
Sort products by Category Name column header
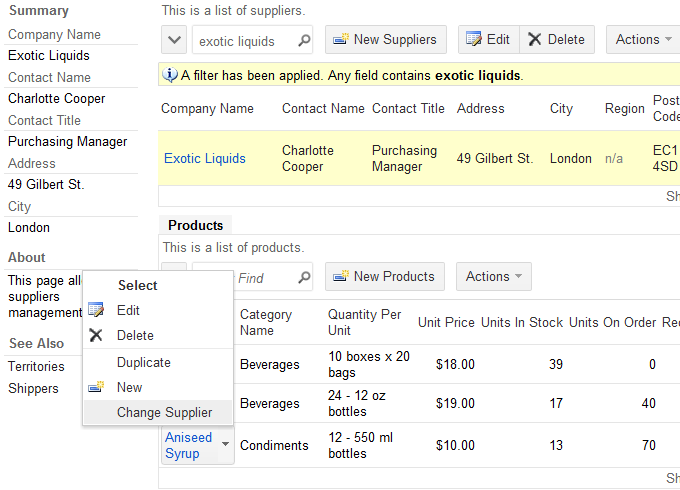(266, 322)
